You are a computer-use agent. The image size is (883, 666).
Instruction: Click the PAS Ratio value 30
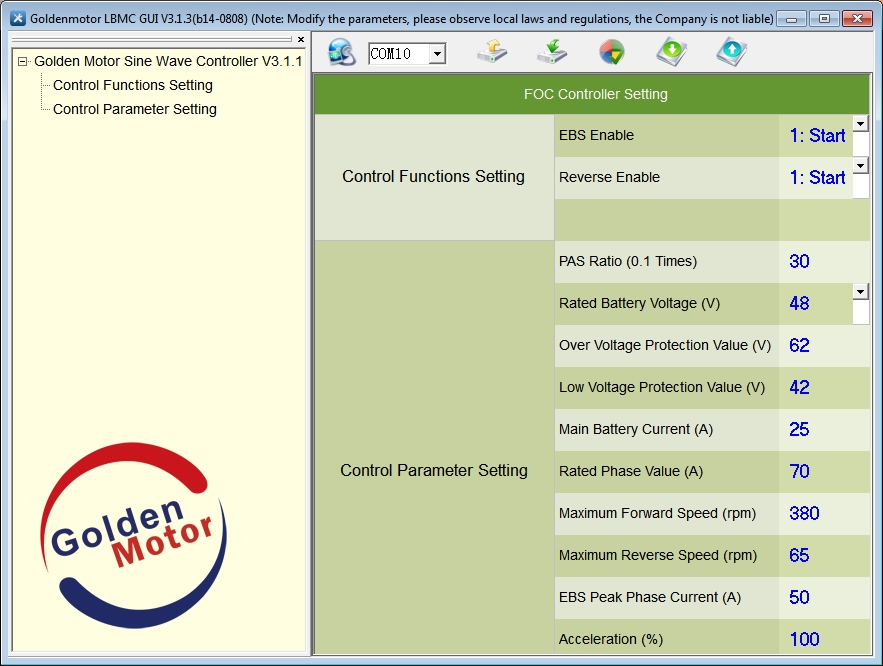pos(799,262)
